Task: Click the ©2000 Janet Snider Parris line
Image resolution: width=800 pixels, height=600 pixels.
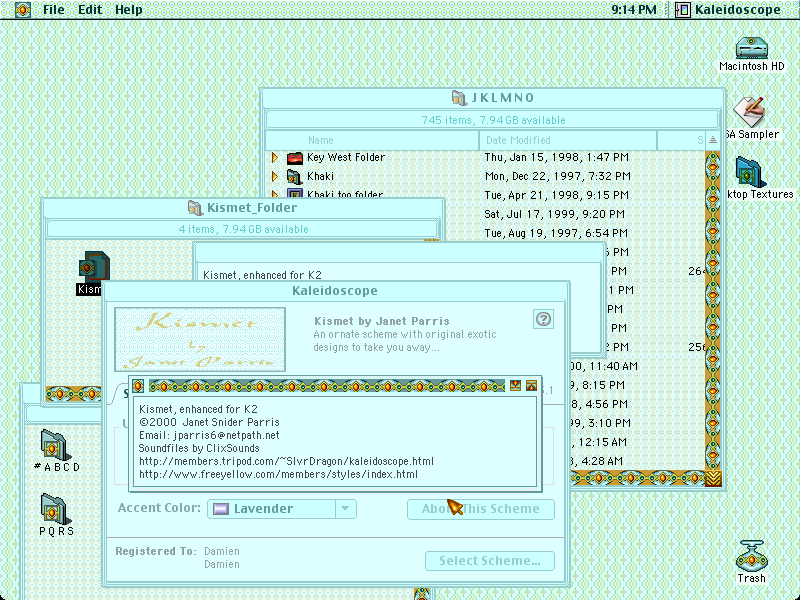Action: pyautogui.click(x=209, y=422)
